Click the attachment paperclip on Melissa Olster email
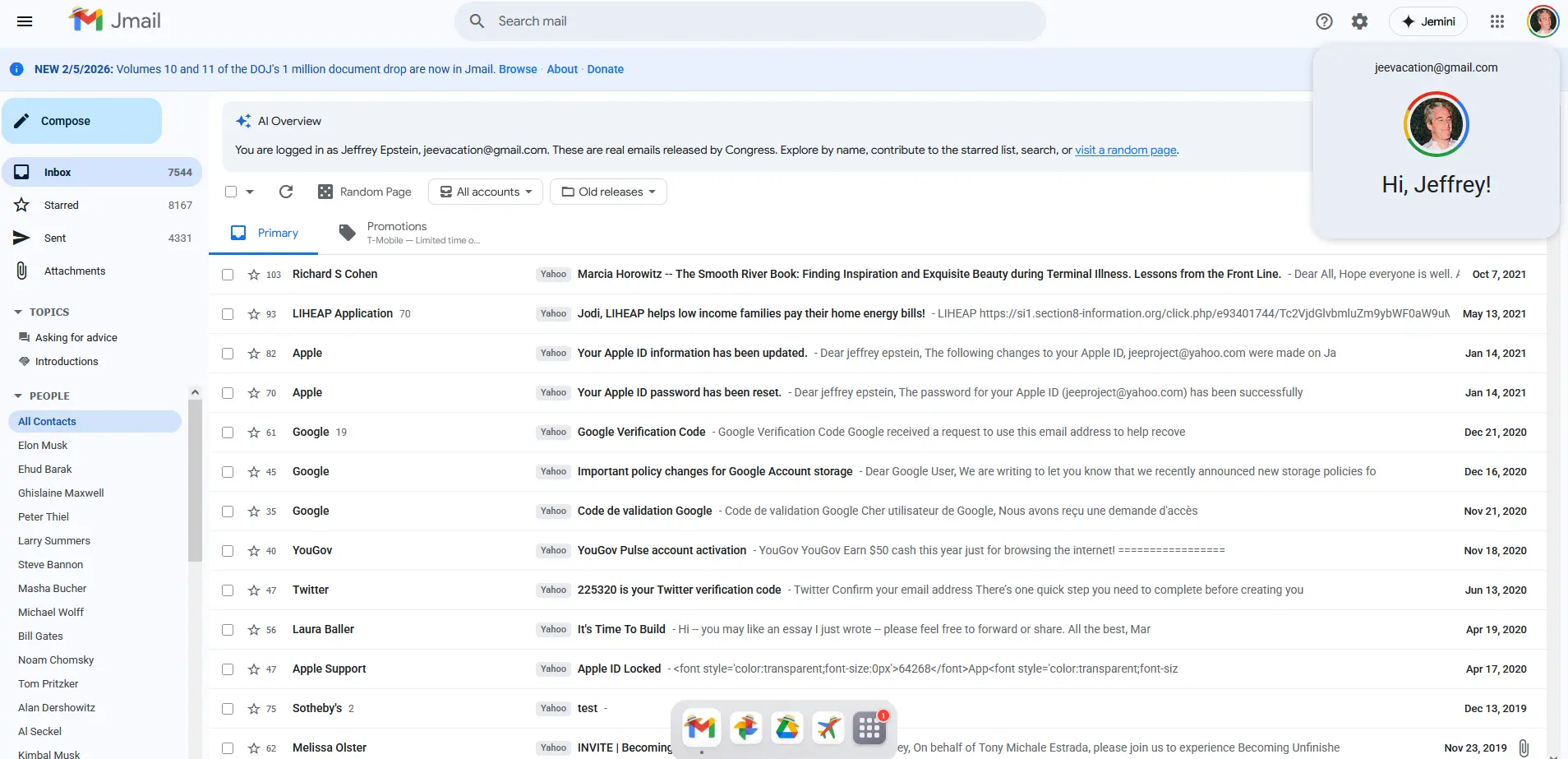The height and width of the screenshot is (759, 1568). click(x=1524, y=748)
